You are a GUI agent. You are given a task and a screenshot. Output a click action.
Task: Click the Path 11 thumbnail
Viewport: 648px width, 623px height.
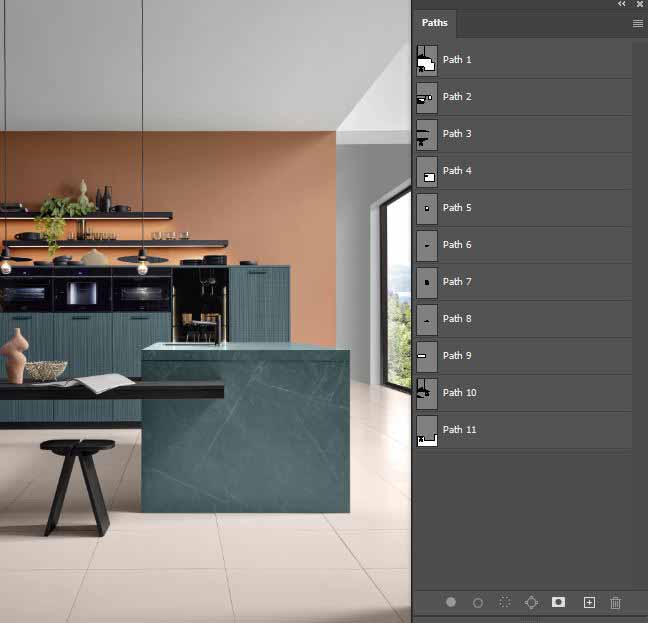pos(427,430)
